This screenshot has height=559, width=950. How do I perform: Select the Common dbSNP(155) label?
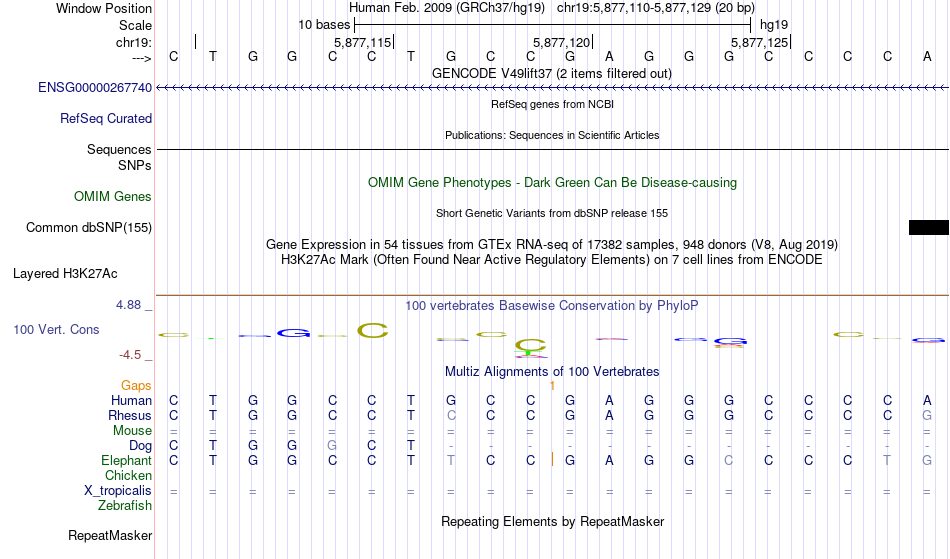(89, 228)
